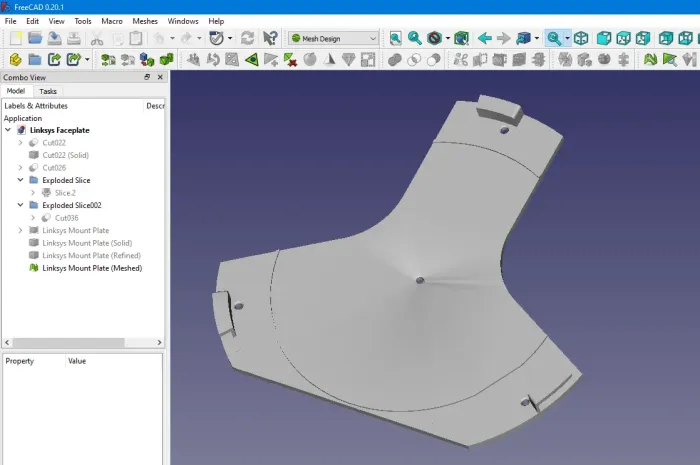The image size is (700, 465).
Task: Click Create Mesh from Shape icon
Action: 147,59
